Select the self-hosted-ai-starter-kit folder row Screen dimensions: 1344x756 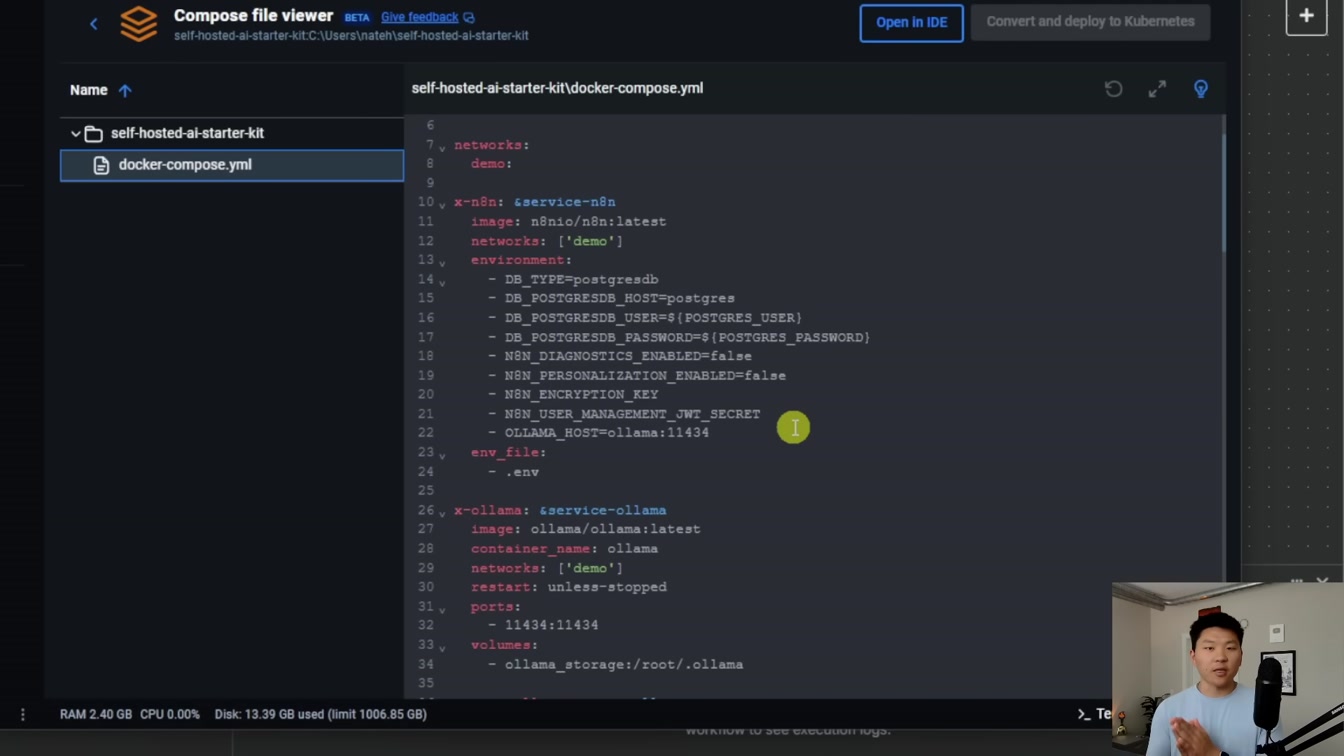click(232, 133)
